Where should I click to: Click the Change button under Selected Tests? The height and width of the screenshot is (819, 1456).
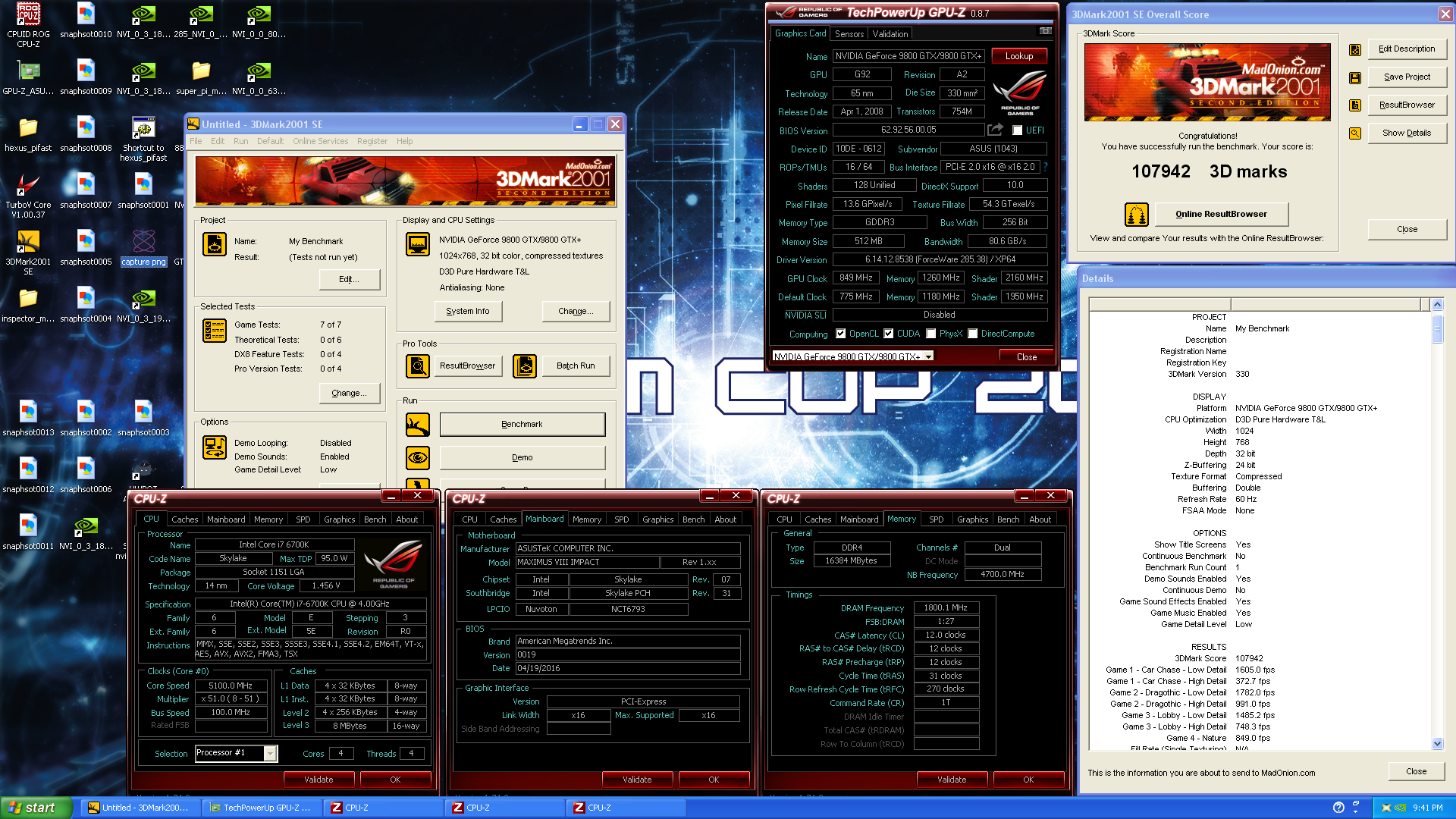tap(349, 393)
